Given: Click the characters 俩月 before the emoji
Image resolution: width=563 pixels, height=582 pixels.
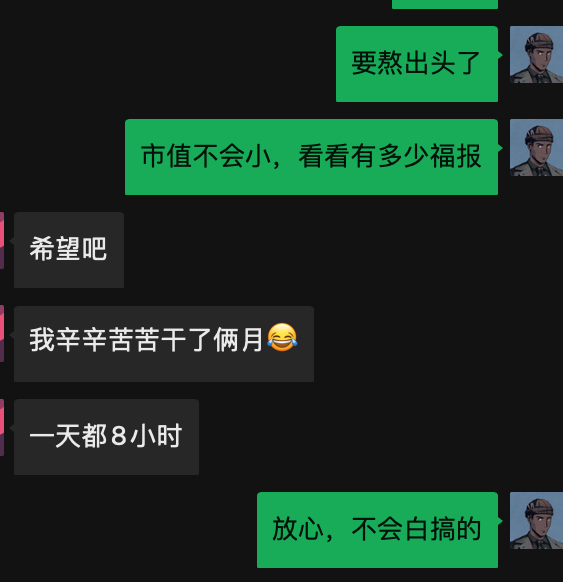Looking at the screenshot, I should coord(238,339).
